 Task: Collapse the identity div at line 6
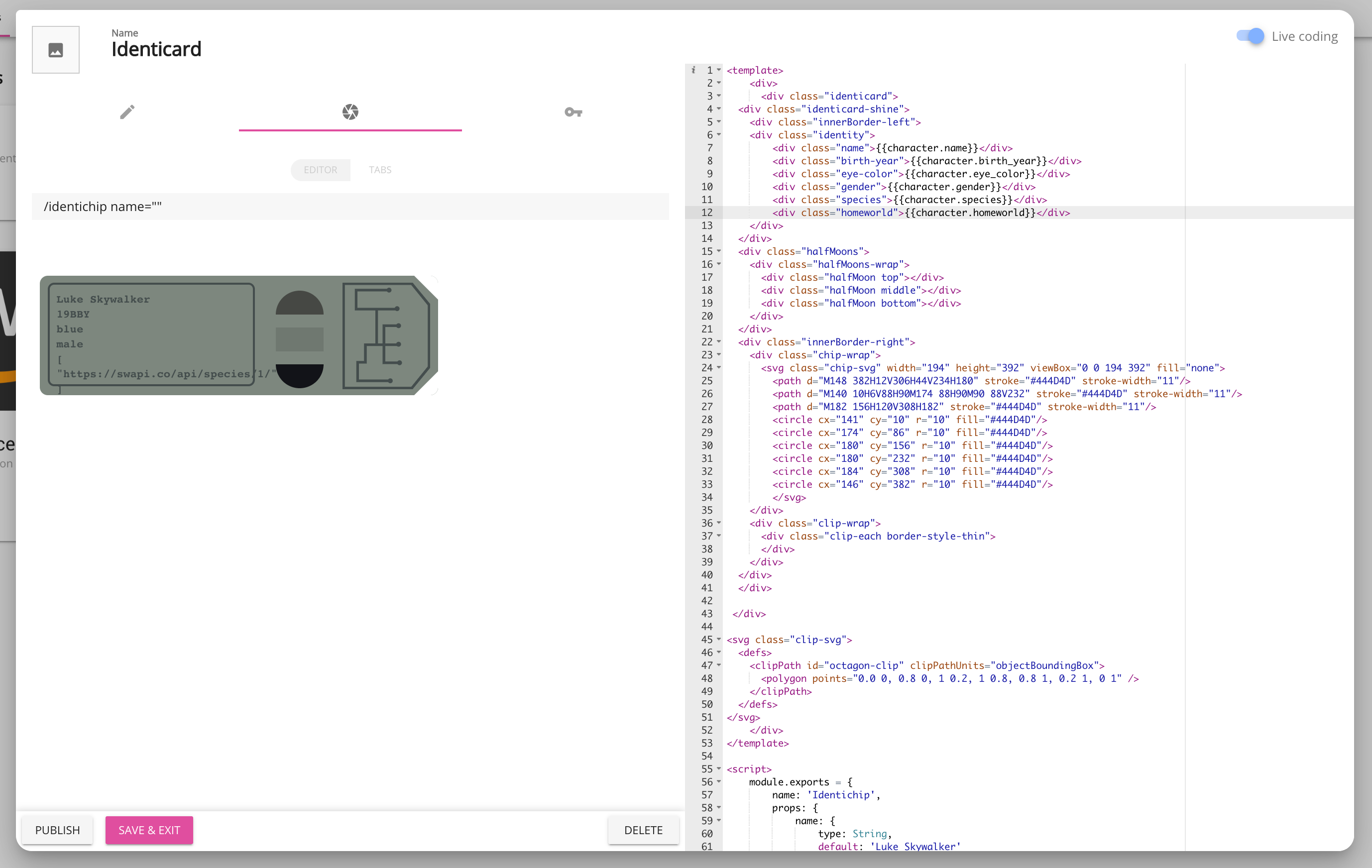(x=719, y=134)
